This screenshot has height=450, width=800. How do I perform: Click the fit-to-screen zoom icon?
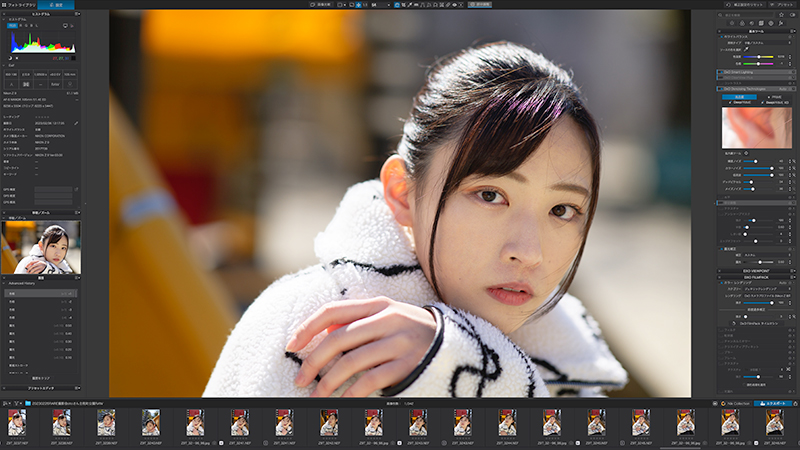[358, 5]
